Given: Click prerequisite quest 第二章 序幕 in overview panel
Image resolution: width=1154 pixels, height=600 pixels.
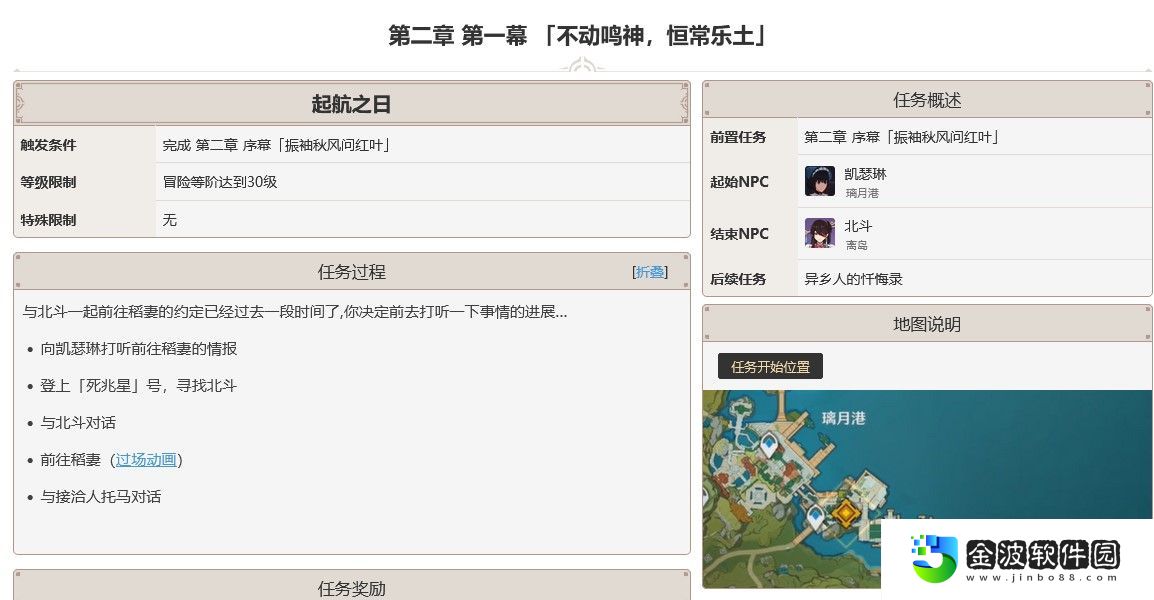Looking at the screenshot, I should click(x=901, y=137).
